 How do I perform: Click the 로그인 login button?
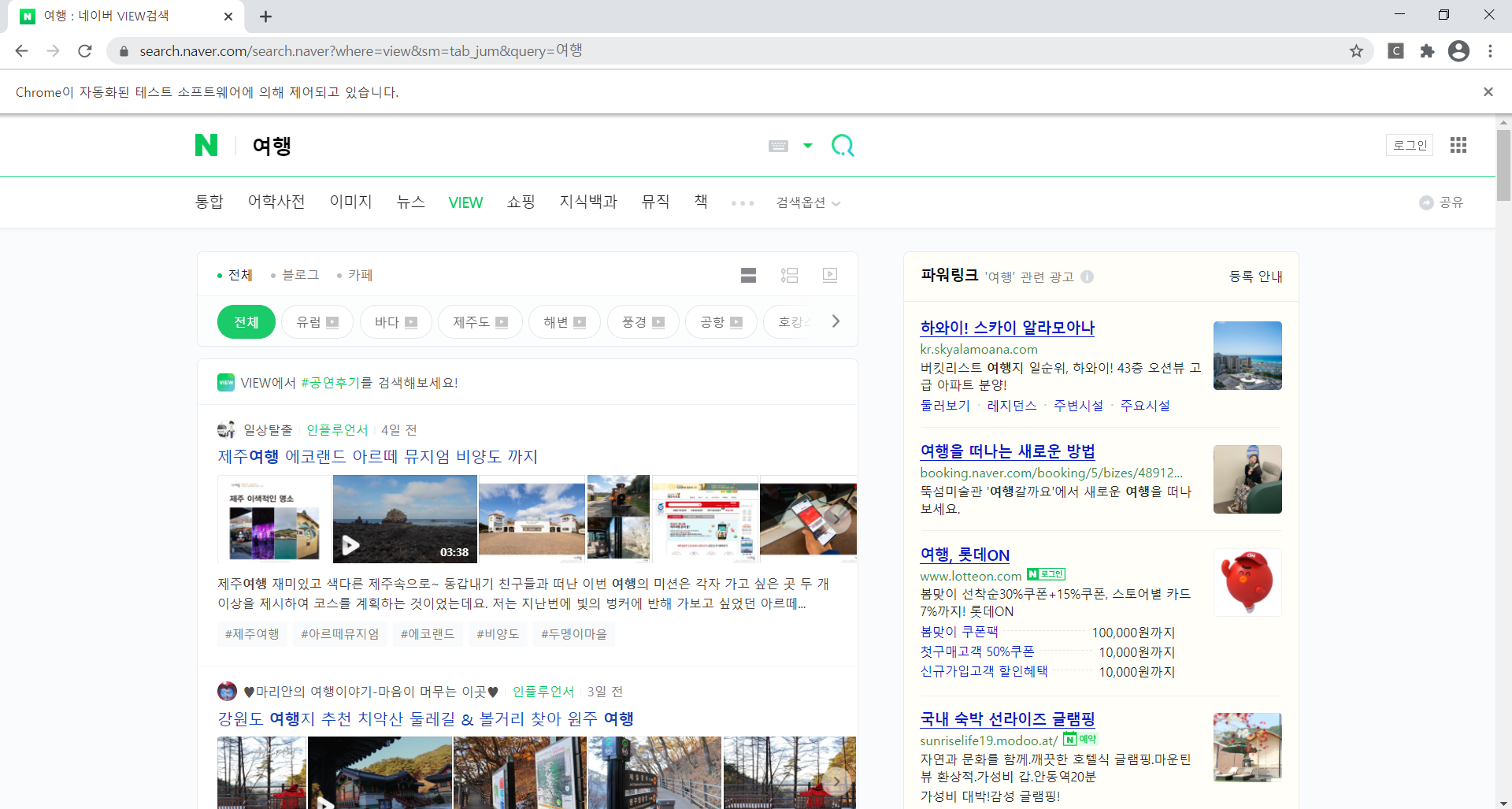coord(1410,145)
